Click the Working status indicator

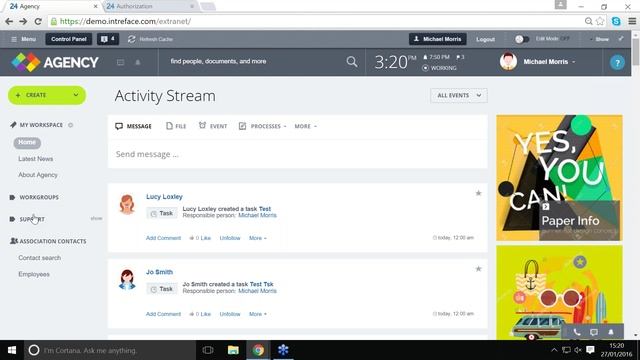click(x=439, y=68)
